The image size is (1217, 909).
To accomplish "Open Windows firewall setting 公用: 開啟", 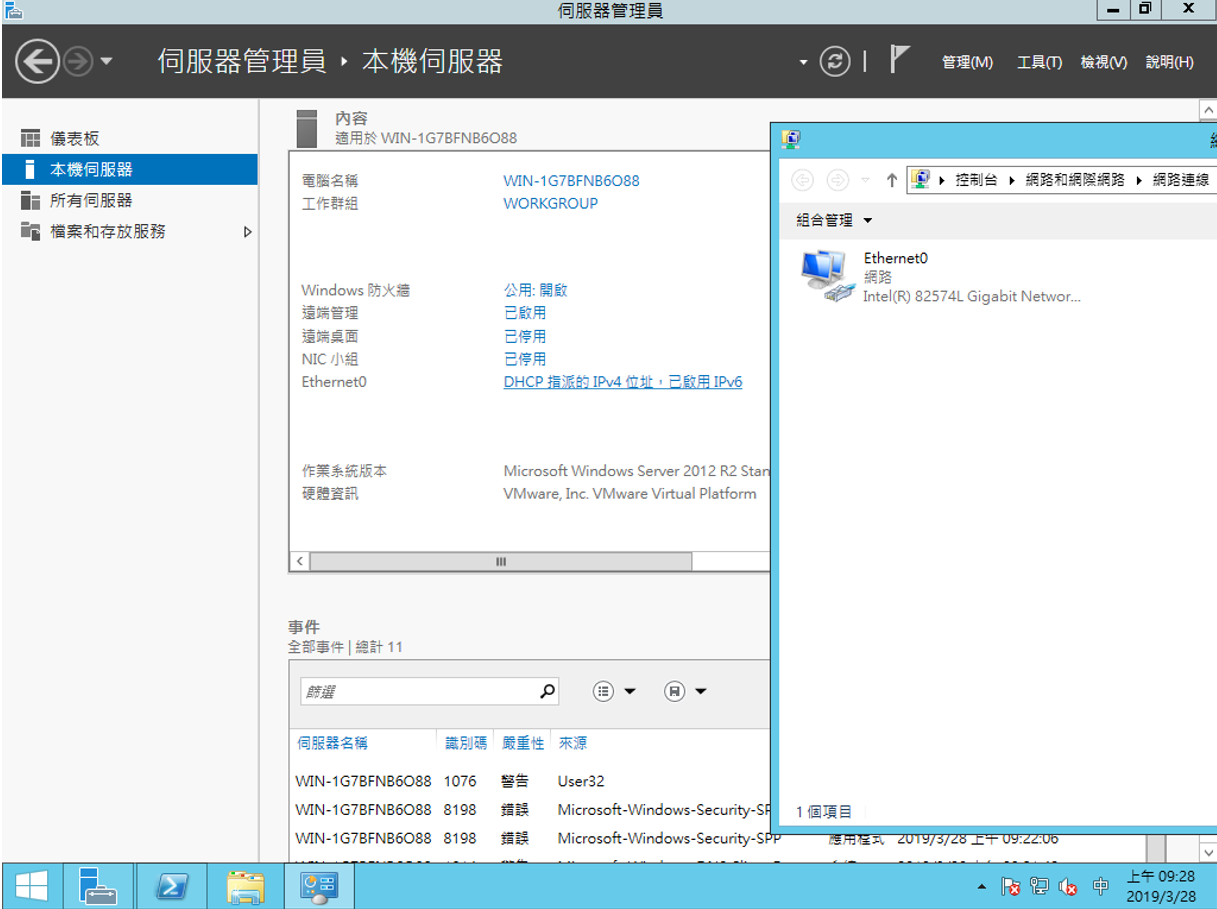I will (535, 290).
